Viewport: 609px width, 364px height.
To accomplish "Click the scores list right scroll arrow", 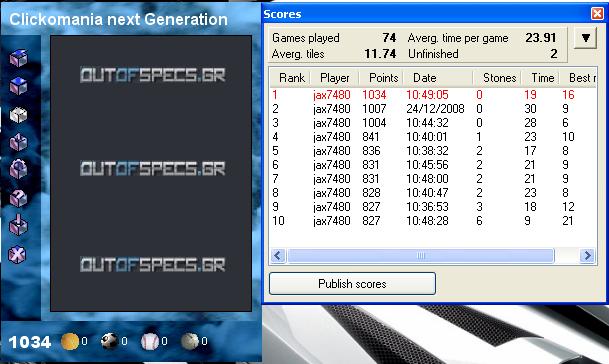I will [x=587, y=256].
